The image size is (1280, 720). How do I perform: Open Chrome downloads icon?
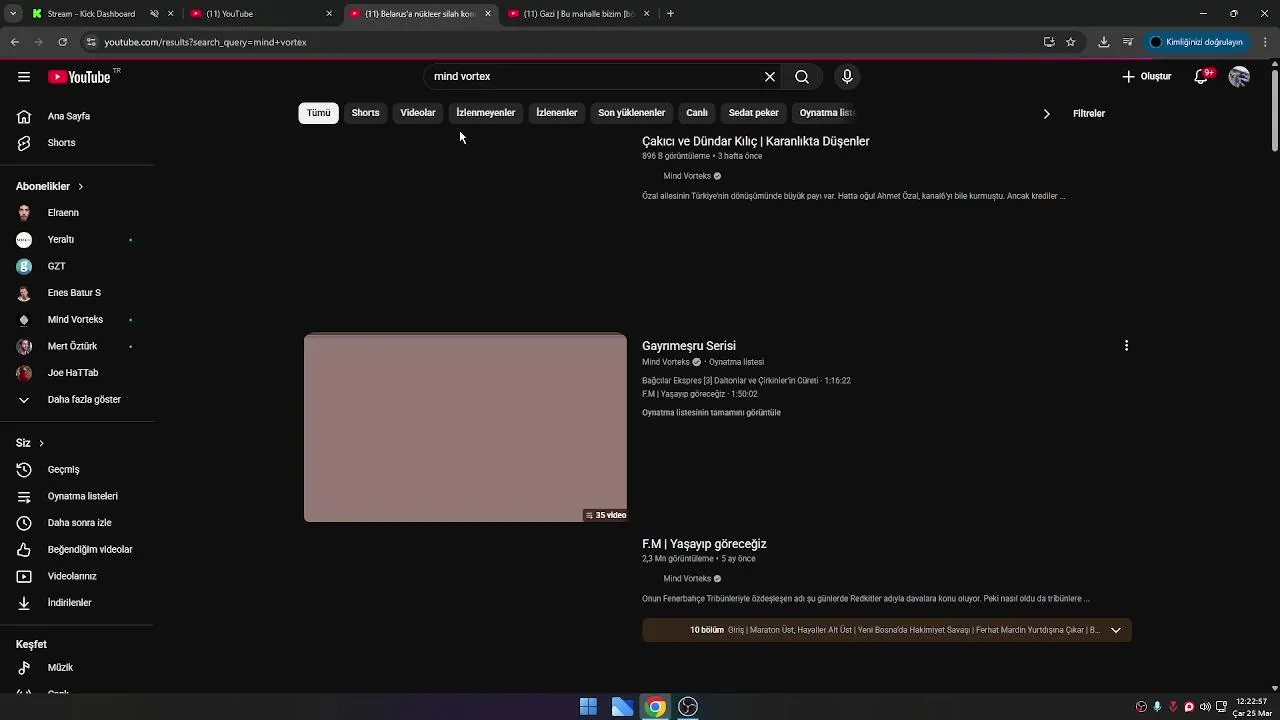[x=1104, y=42]
